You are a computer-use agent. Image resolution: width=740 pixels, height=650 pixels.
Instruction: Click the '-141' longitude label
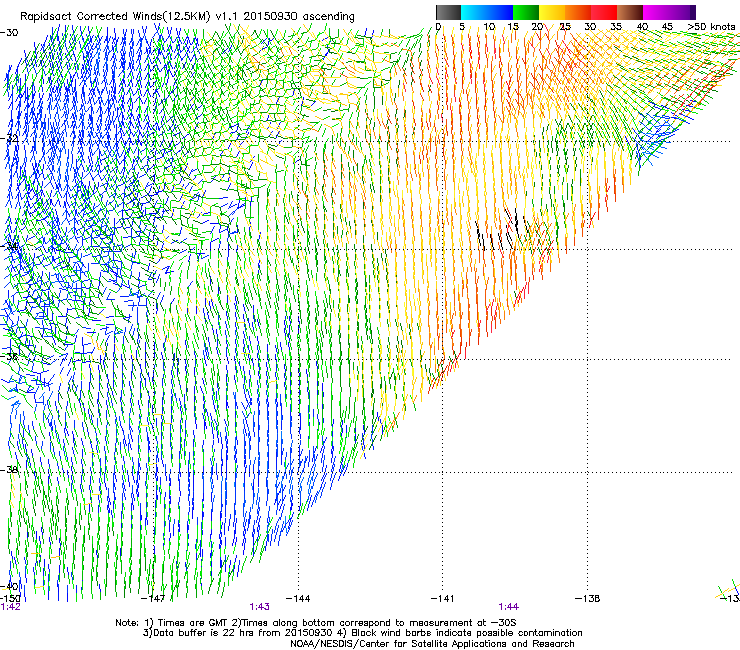(442, 599)
